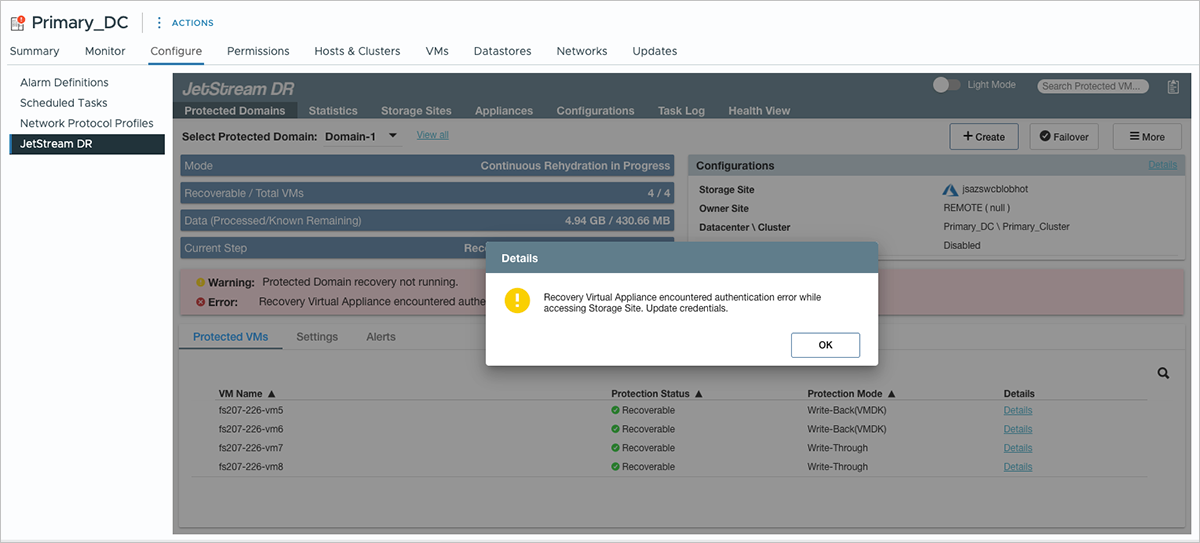Open Details link for fs207-226-vm6

(x=1017, y=429)
